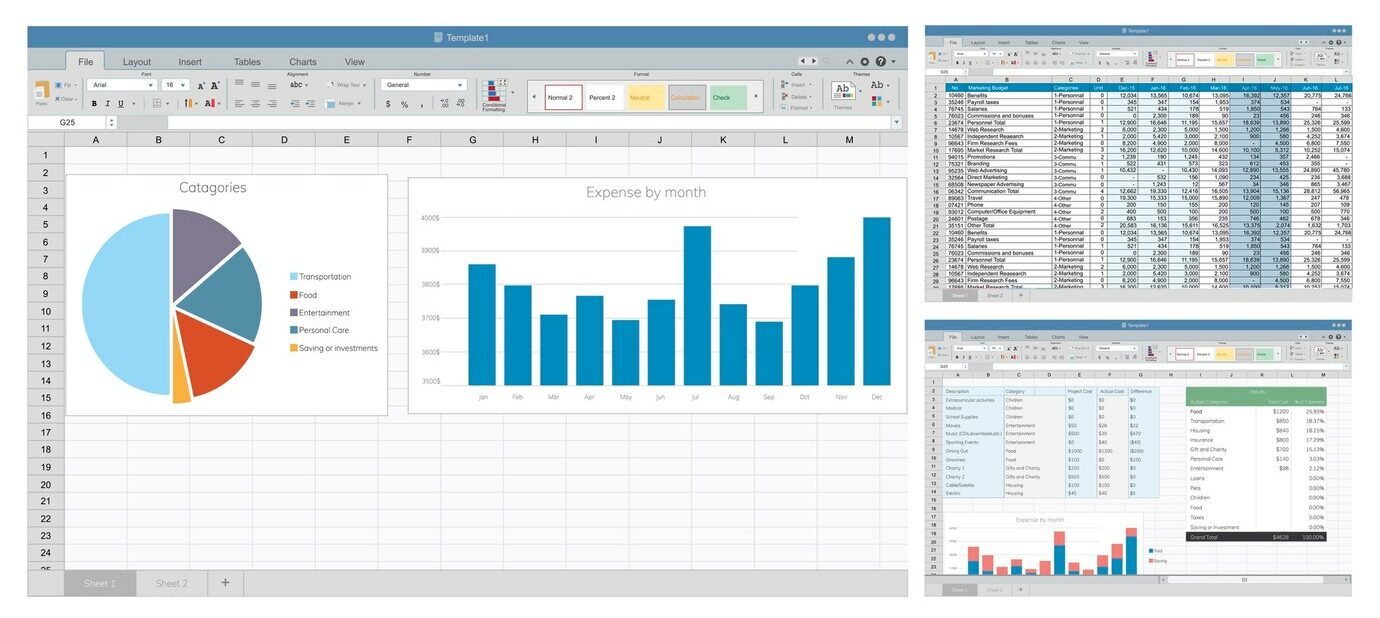Click the align top icon
The height and width of the screenshot is (618, 1380).
[x=239, y=82]
